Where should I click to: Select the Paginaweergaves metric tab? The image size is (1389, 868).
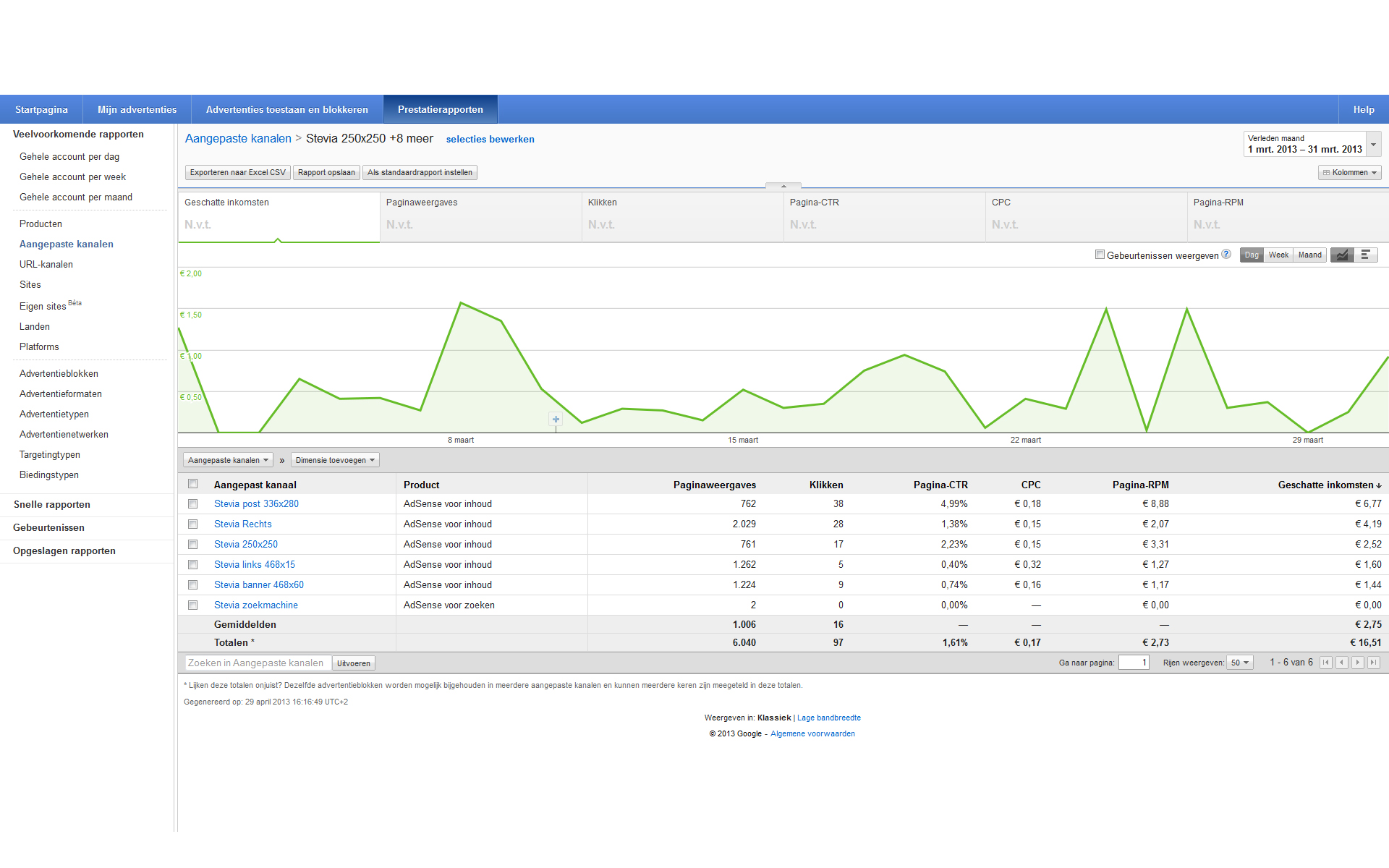tap(481, 216)
